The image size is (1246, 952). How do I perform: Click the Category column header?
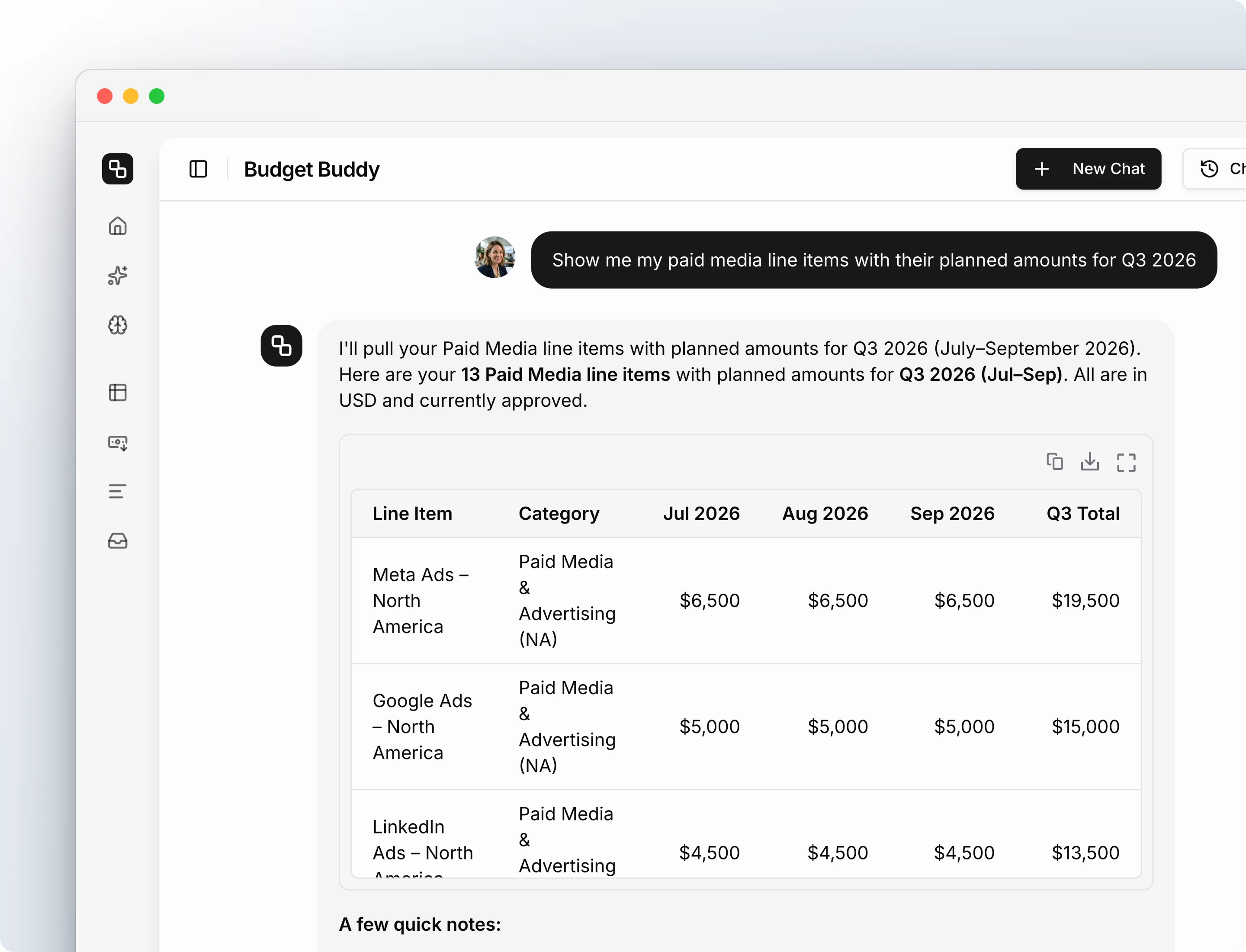click(559, 513)
